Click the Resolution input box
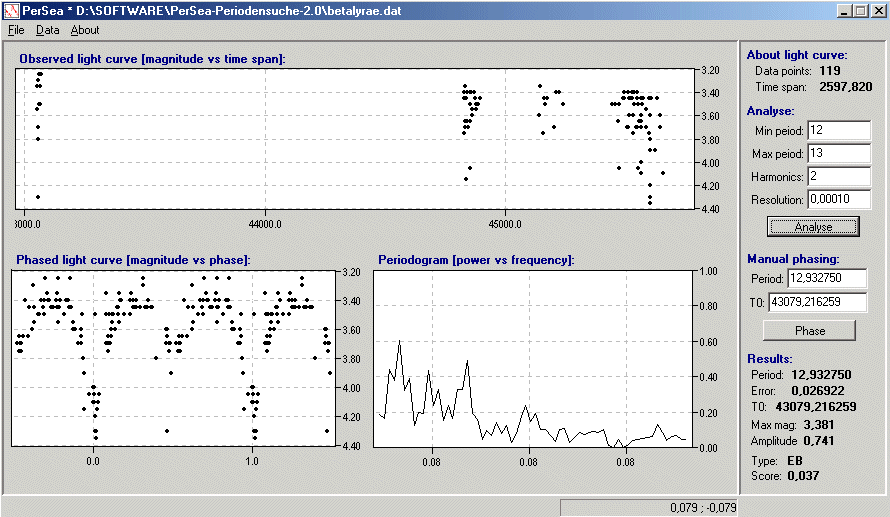 [x=838, y=199]
